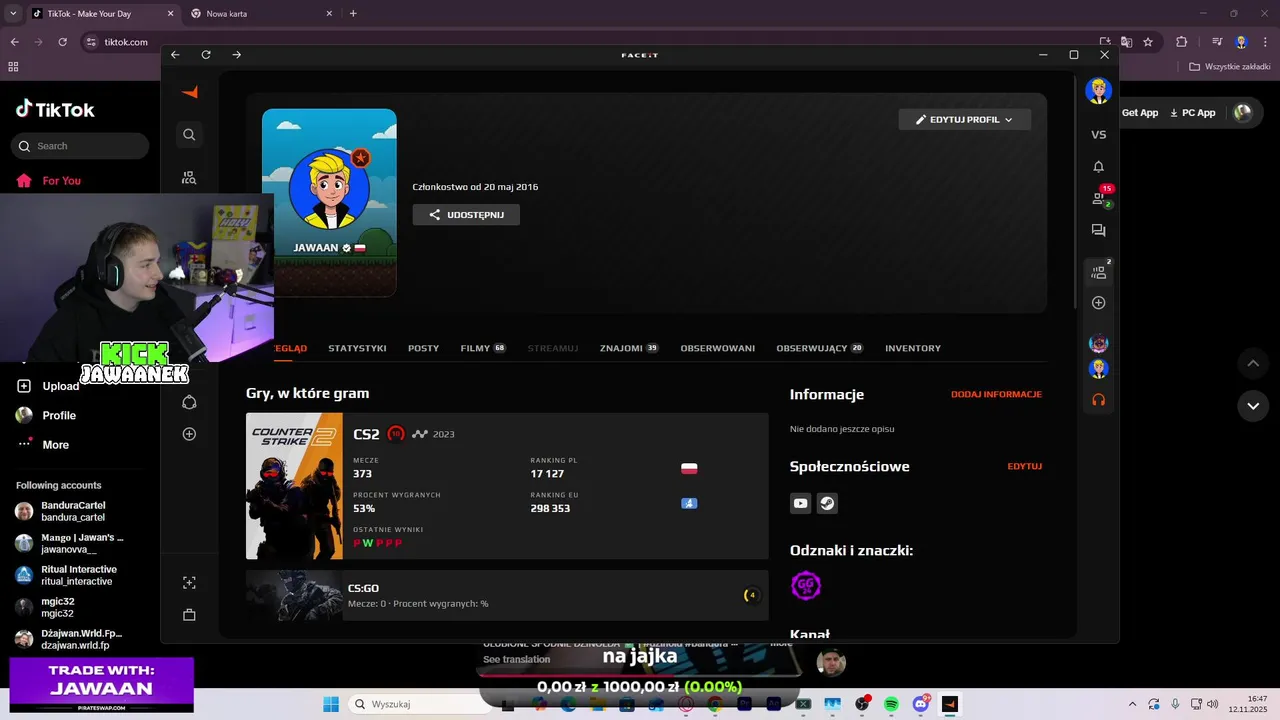
Task: Open the CS:GO game row
Action: pos(507,595)
